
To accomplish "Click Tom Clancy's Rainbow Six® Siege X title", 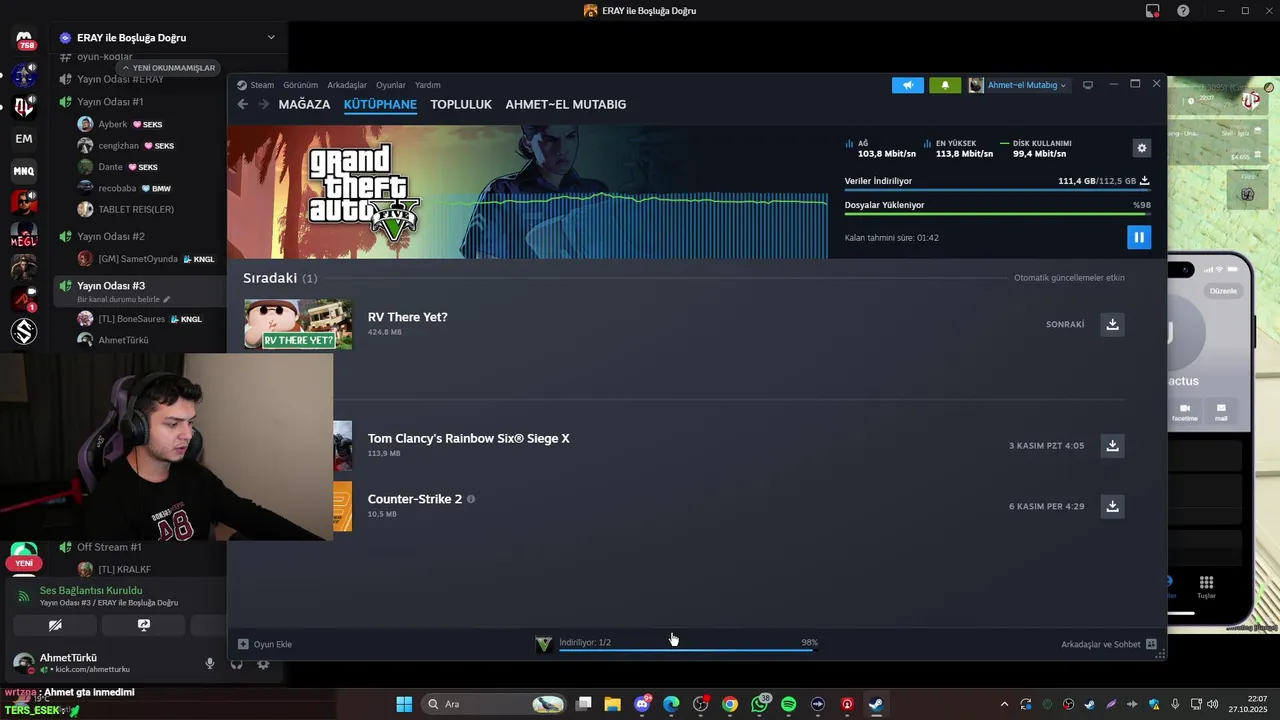I will [469, 438].
